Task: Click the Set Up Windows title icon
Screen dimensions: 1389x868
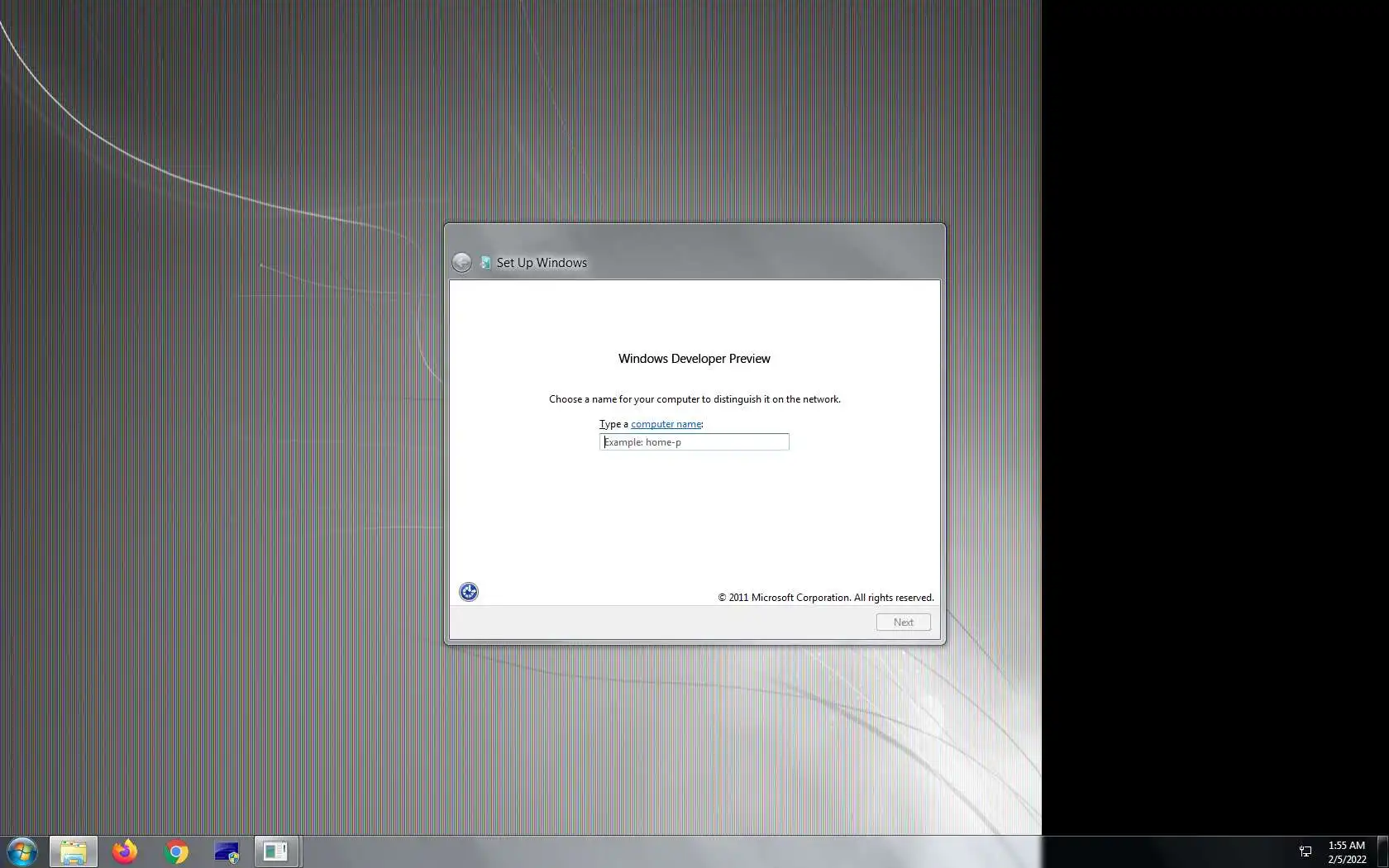Action: pos(485,263)
